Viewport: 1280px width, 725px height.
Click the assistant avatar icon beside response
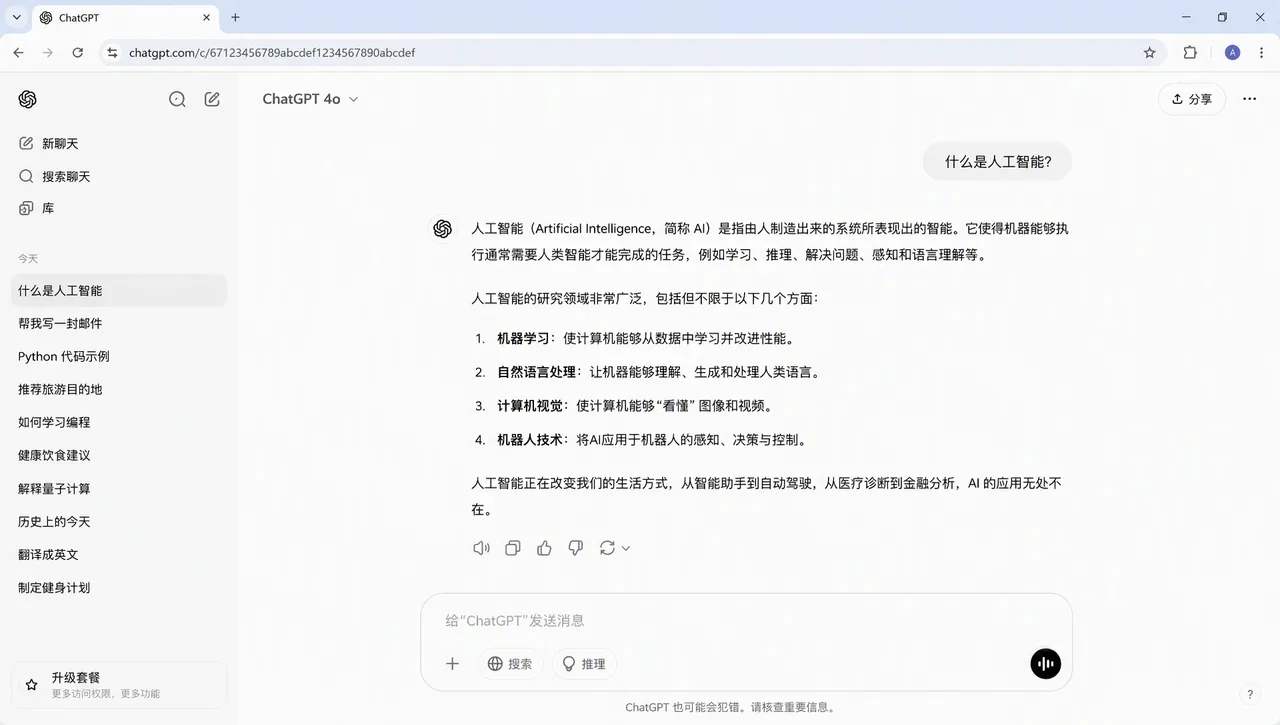pos(442,229)
